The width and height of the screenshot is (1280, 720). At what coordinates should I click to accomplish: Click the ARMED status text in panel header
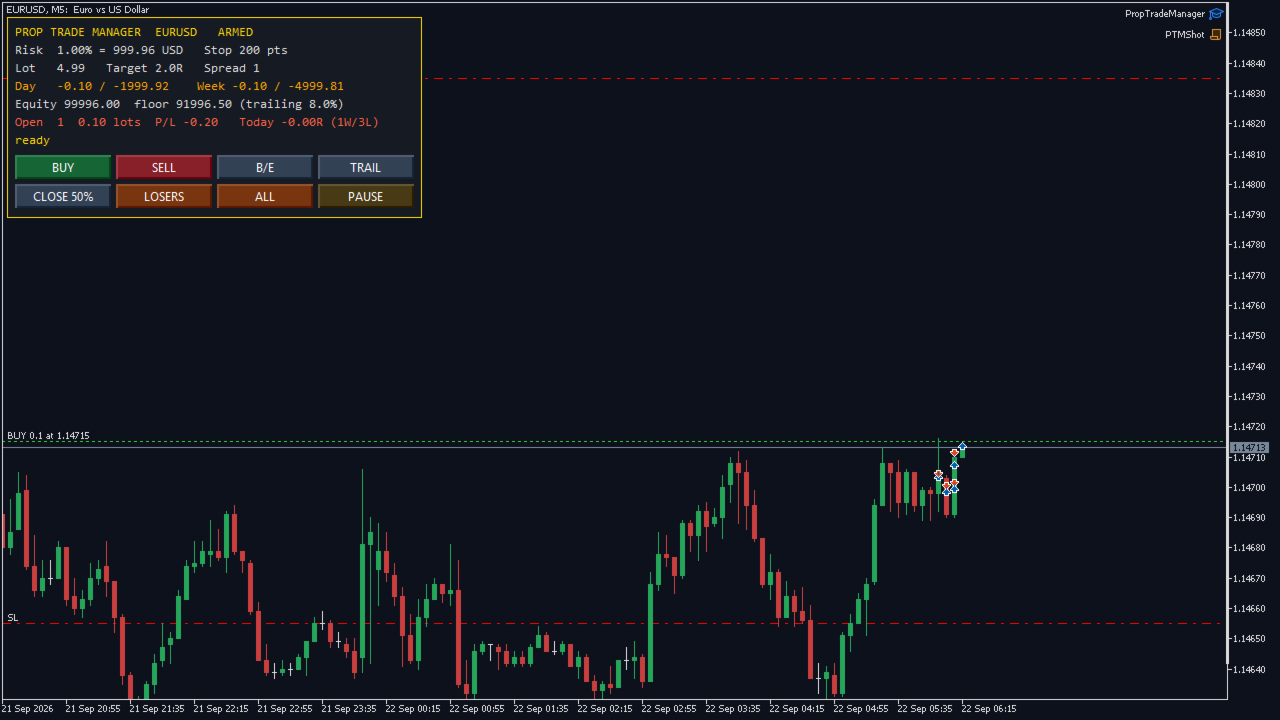tap(236, 32)
